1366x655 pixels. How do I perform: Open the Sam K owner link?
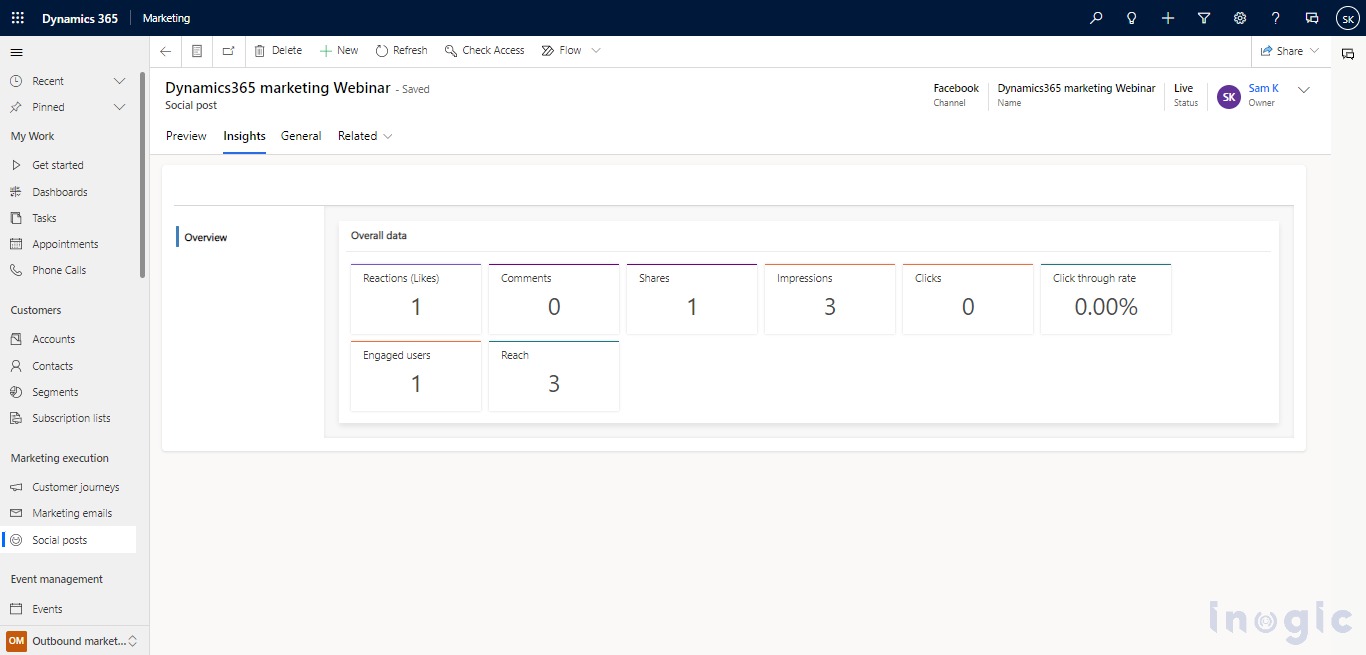[1263, 88]
